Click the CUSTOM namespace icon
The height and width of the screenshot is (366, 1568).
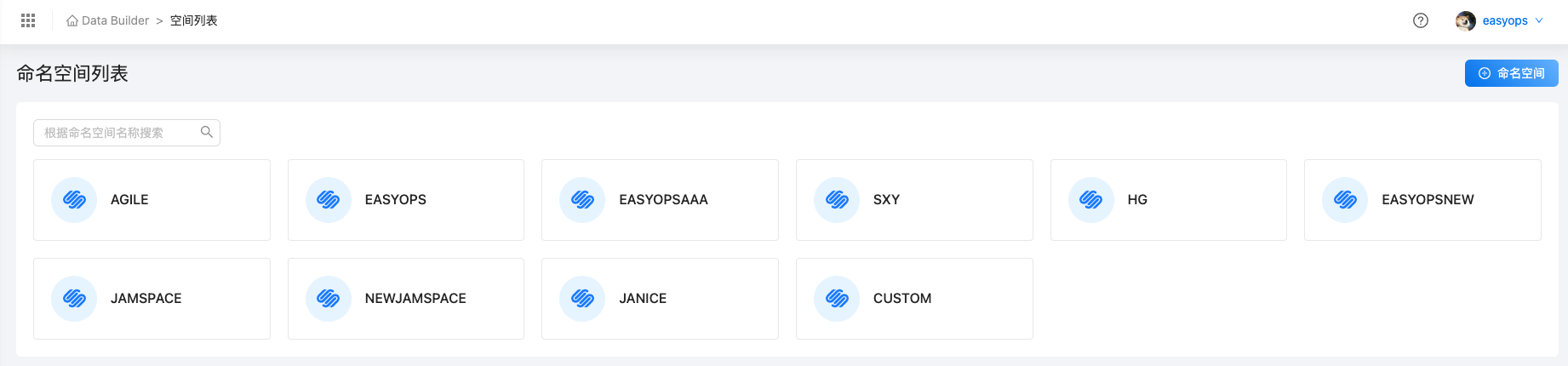[x=837, y=299]
